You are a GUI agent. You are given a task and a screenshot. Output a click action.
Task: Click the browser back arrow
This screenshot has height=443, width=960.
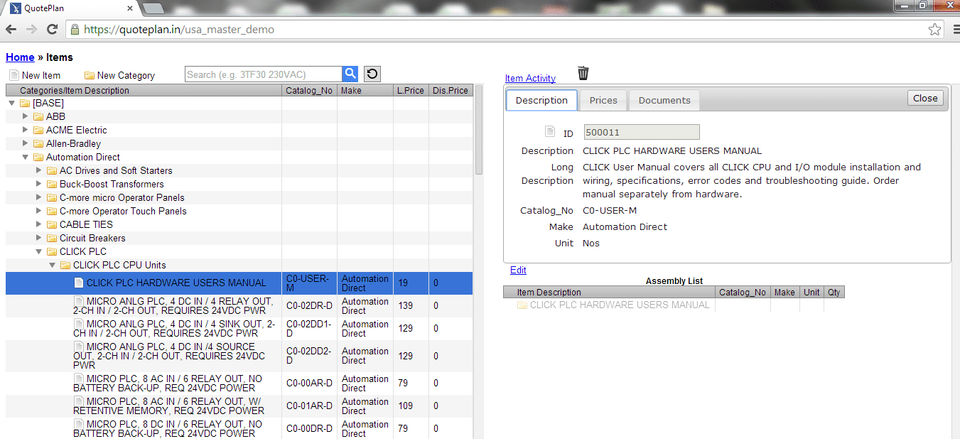click(x=11, y=29)
